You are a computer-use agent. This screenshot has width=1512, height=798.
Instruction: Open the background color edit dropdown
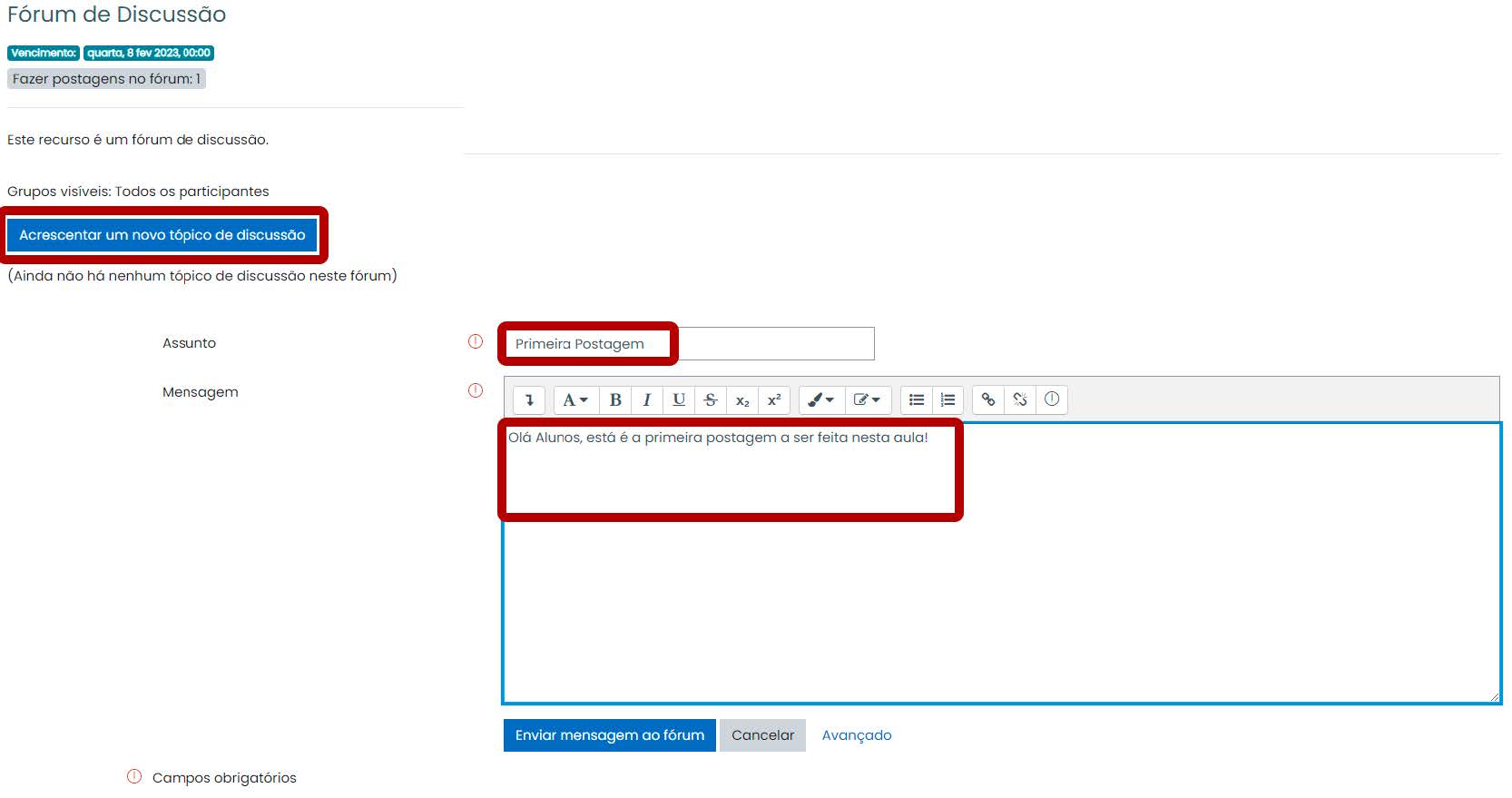click(868, 399)
